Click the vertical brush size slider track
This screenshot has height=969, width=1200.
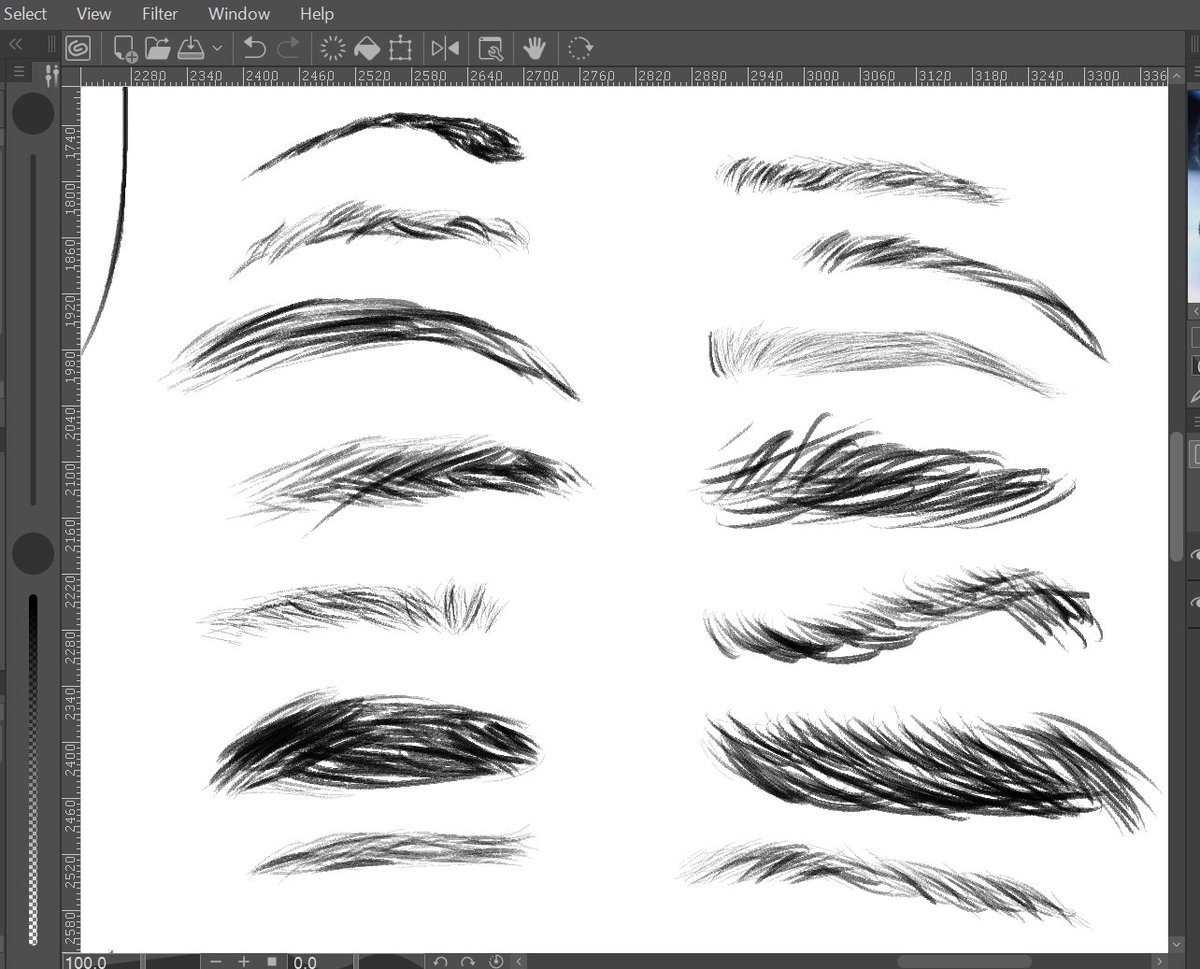click(x=33, y=330)
